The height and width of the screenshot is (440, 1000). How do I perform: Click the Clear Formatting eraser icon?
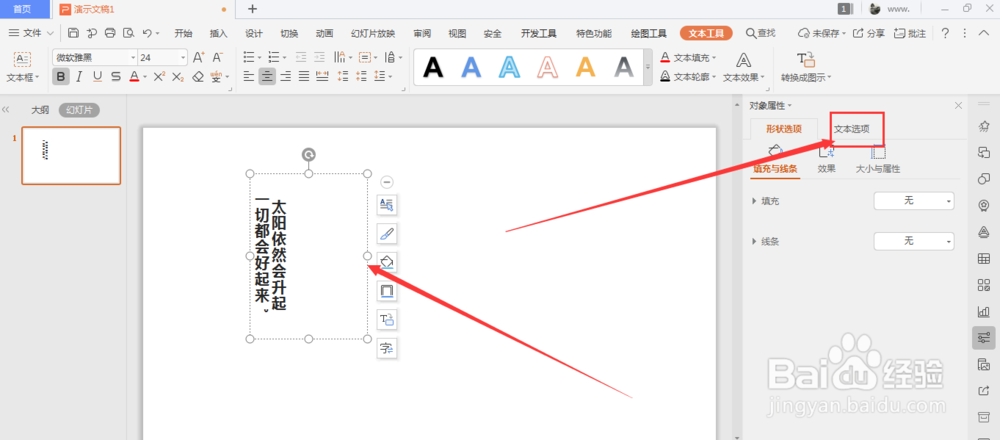point(198,77)
